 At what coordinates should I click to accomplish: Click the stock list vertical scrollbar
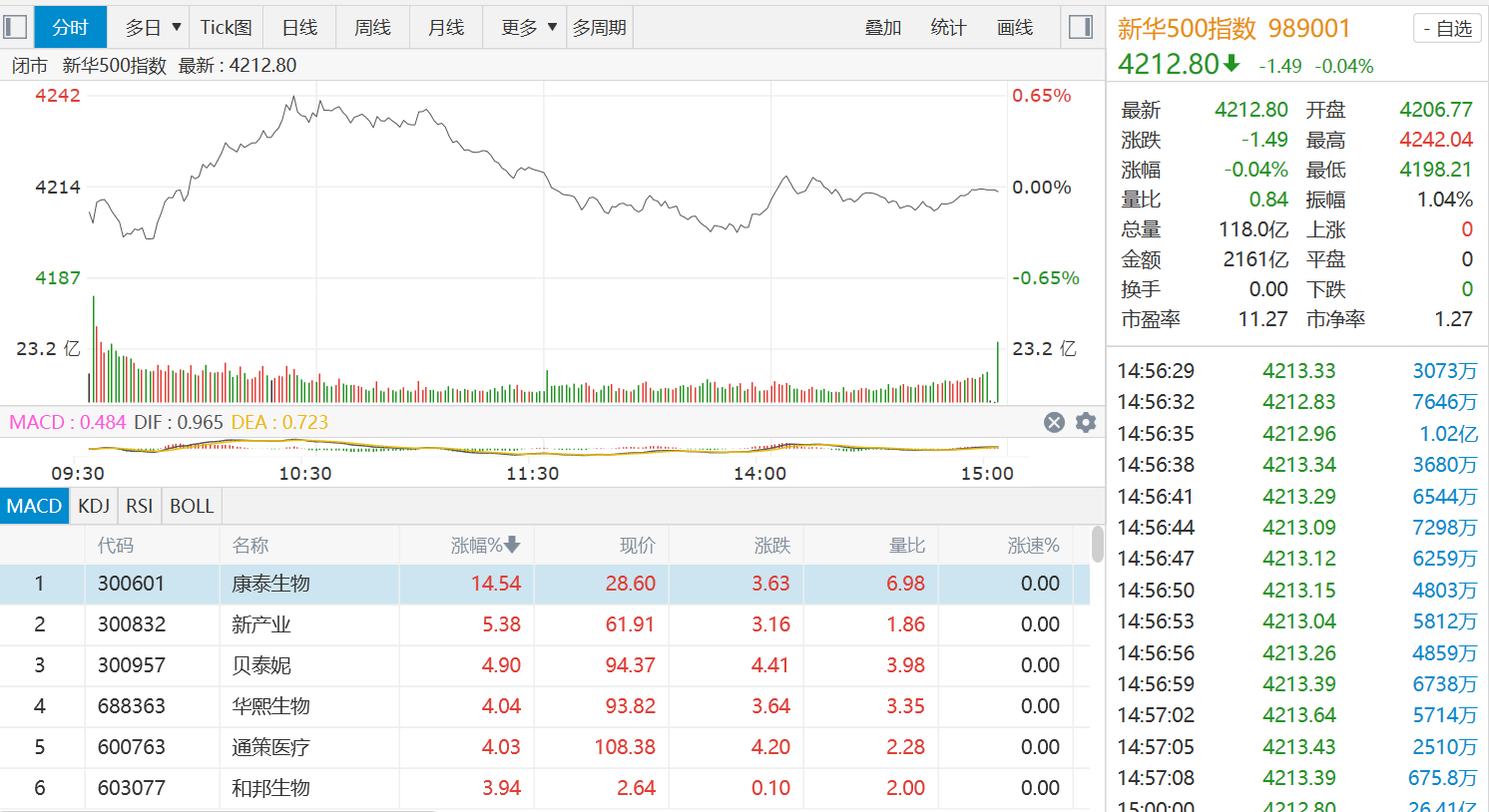click(x=1098, y=546)
